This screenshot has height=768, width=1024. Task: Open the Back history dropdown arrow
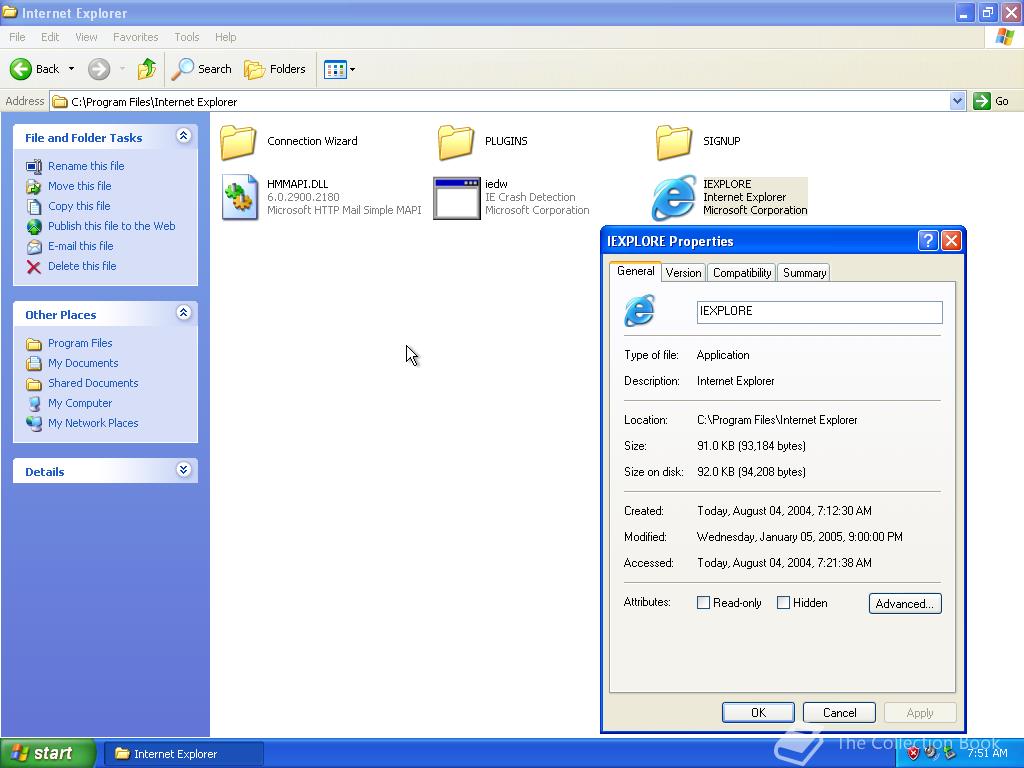click(71, 69)
